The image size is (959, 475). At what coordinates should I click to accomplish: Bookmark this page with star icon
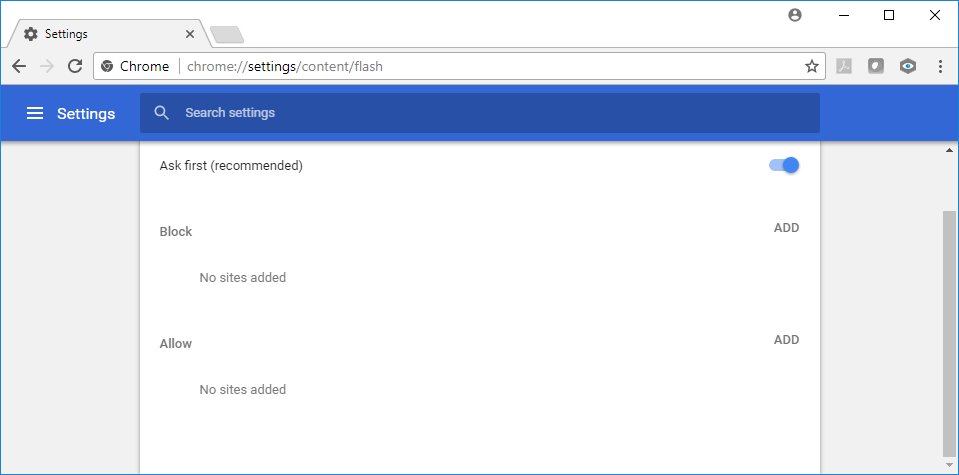pyautogui.click(x=812, y=66)
